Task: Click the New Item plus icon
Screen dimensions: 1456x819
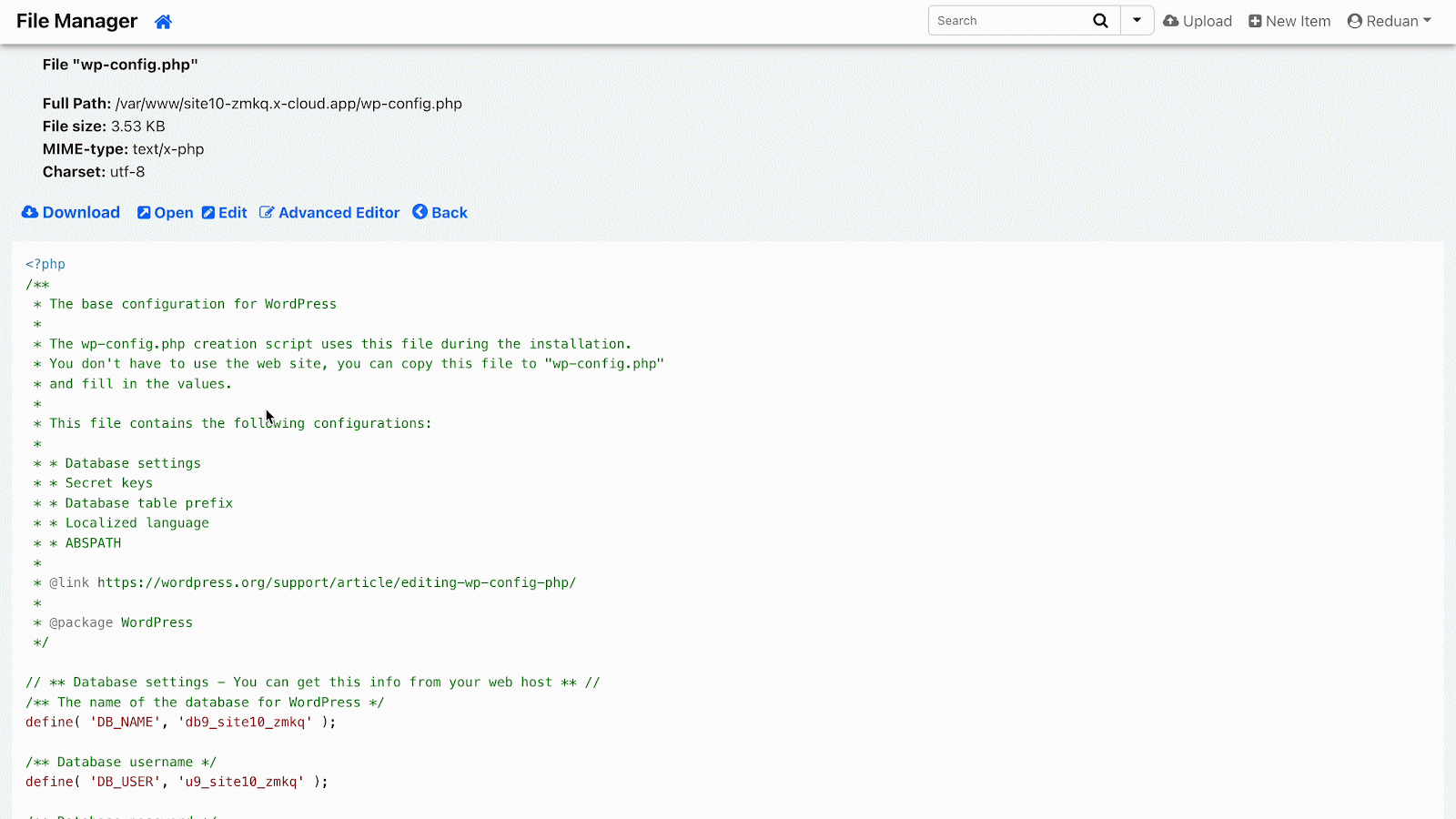Action: (1254, 20)
